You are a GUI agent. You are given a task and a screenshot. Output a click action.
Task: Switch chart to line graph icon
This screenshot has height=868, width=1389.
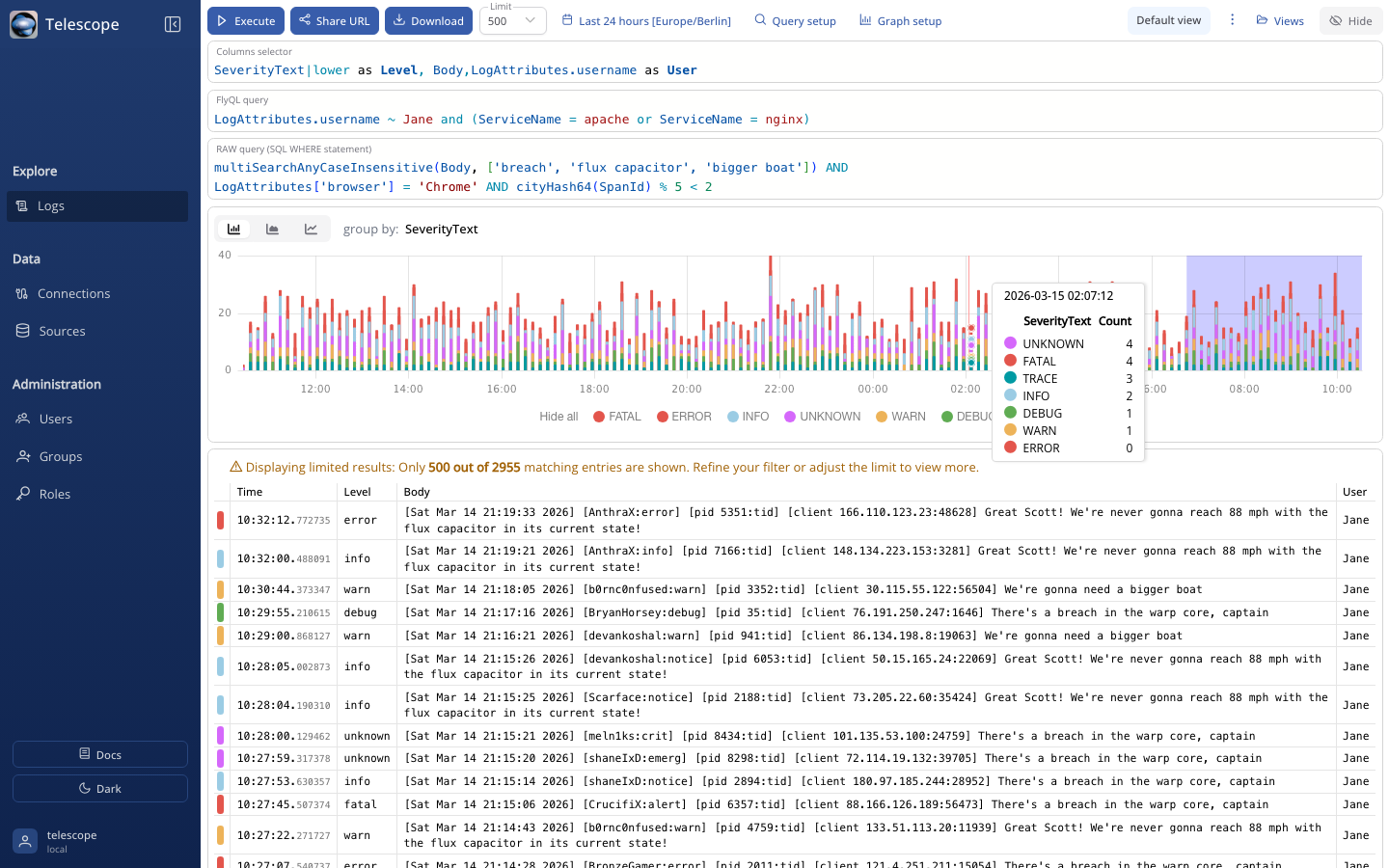tap(311, 229)
